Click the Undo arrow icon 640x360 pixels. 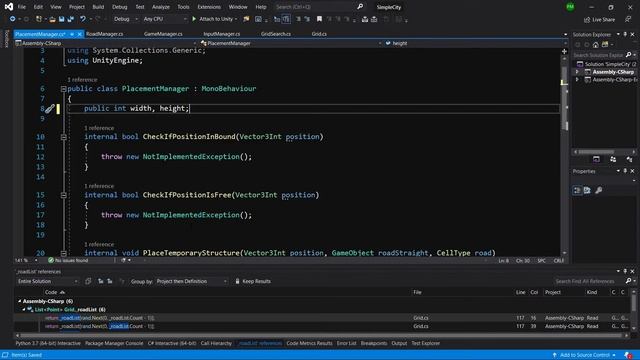[83, 19]
